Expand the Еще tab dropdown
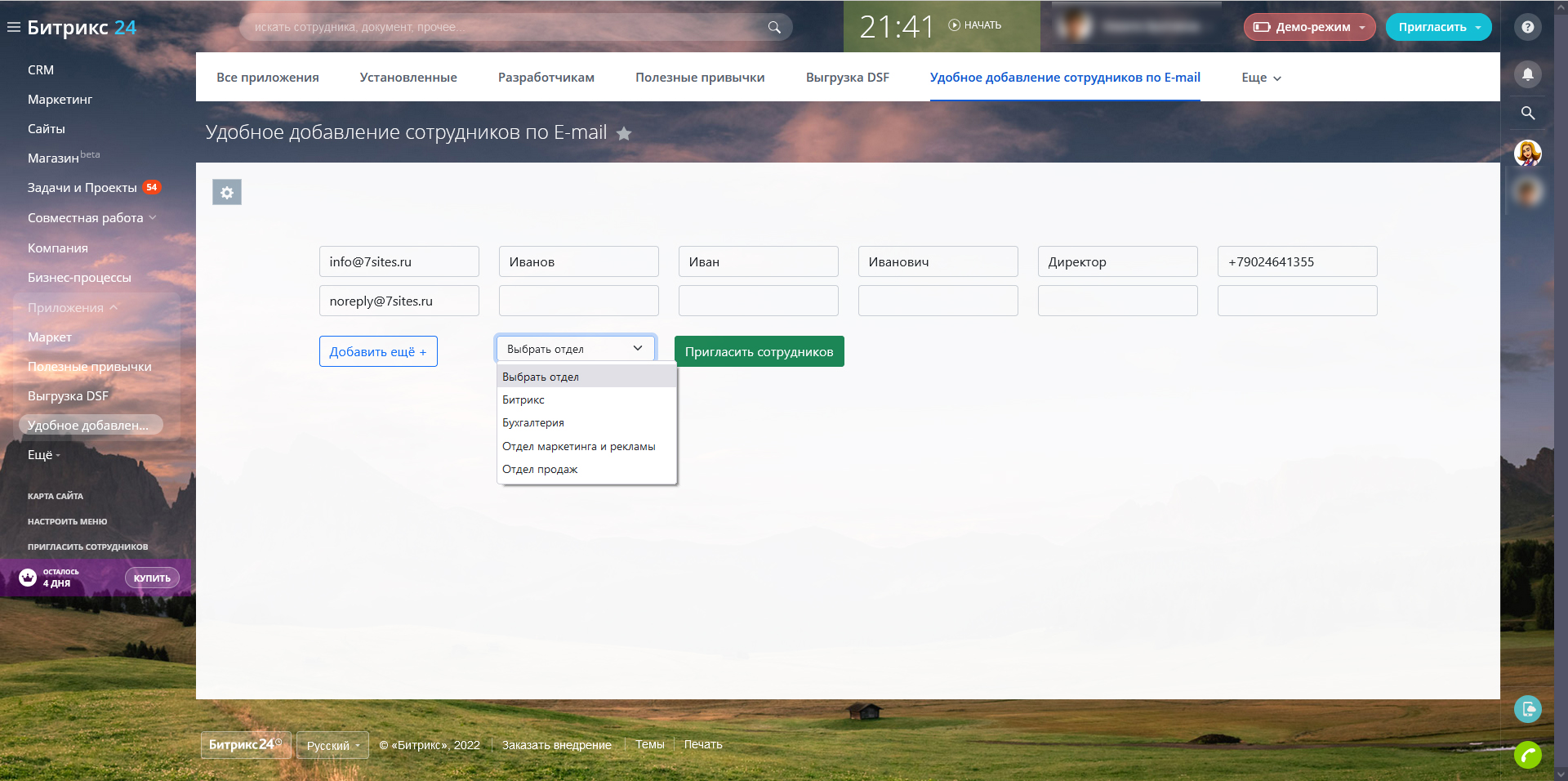This screenshot has width=1568, height=781. pyautogui.click(x=1261, y=78)
